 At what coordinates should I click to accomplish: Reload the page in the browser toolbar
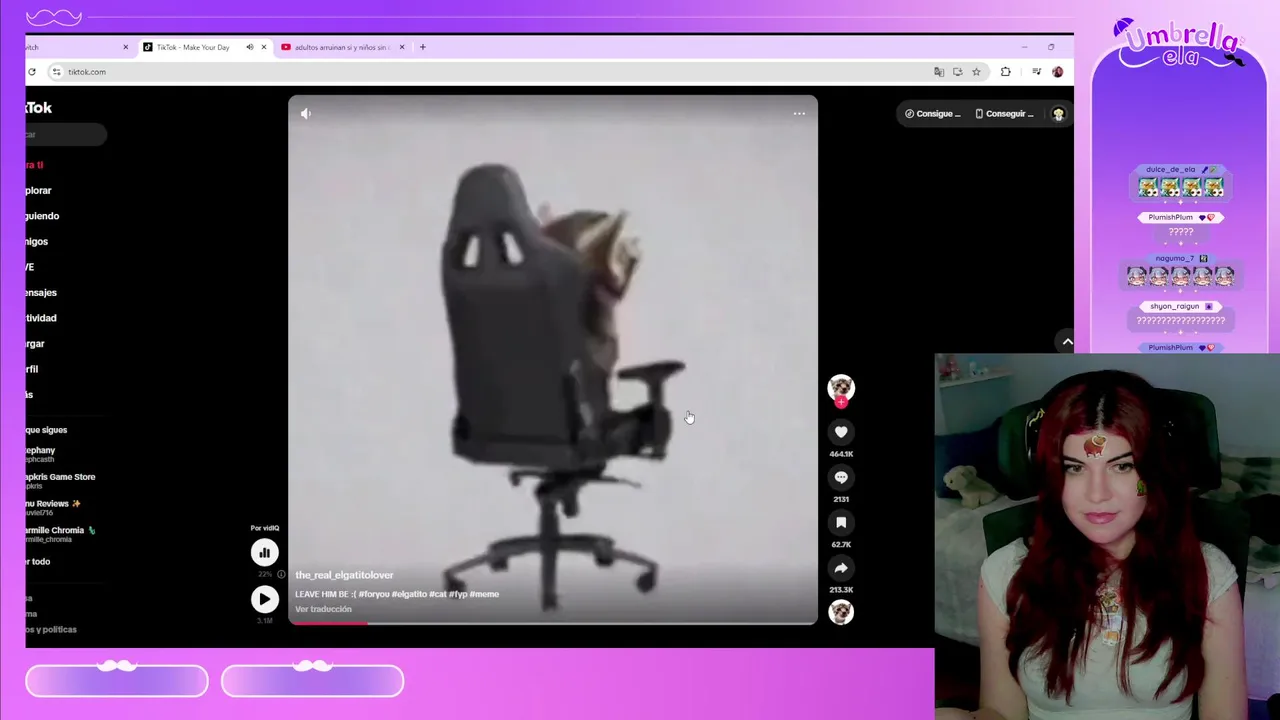coord(32,72)
